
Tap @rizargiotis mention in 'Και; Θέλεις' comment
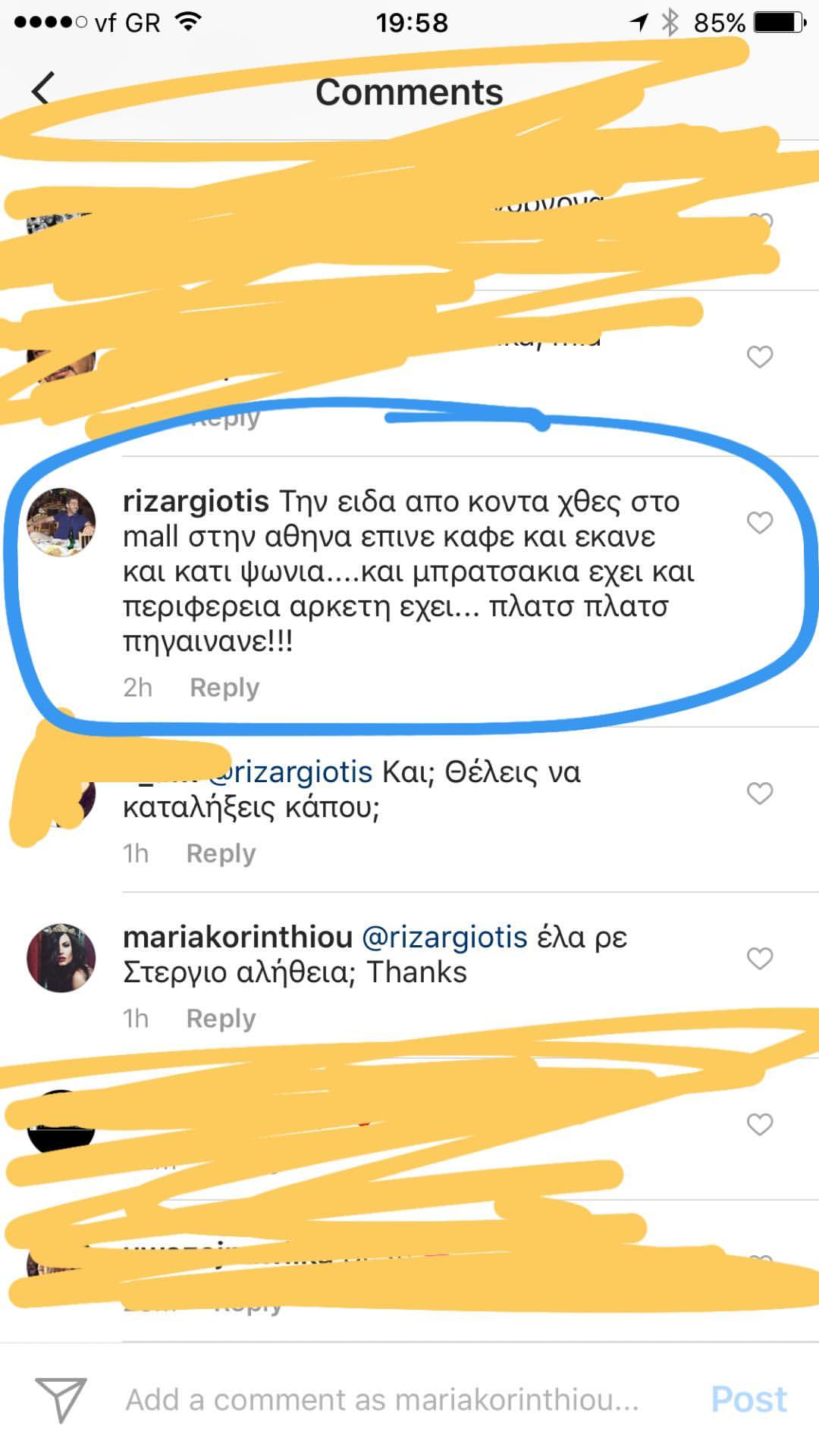pos(290,772)
